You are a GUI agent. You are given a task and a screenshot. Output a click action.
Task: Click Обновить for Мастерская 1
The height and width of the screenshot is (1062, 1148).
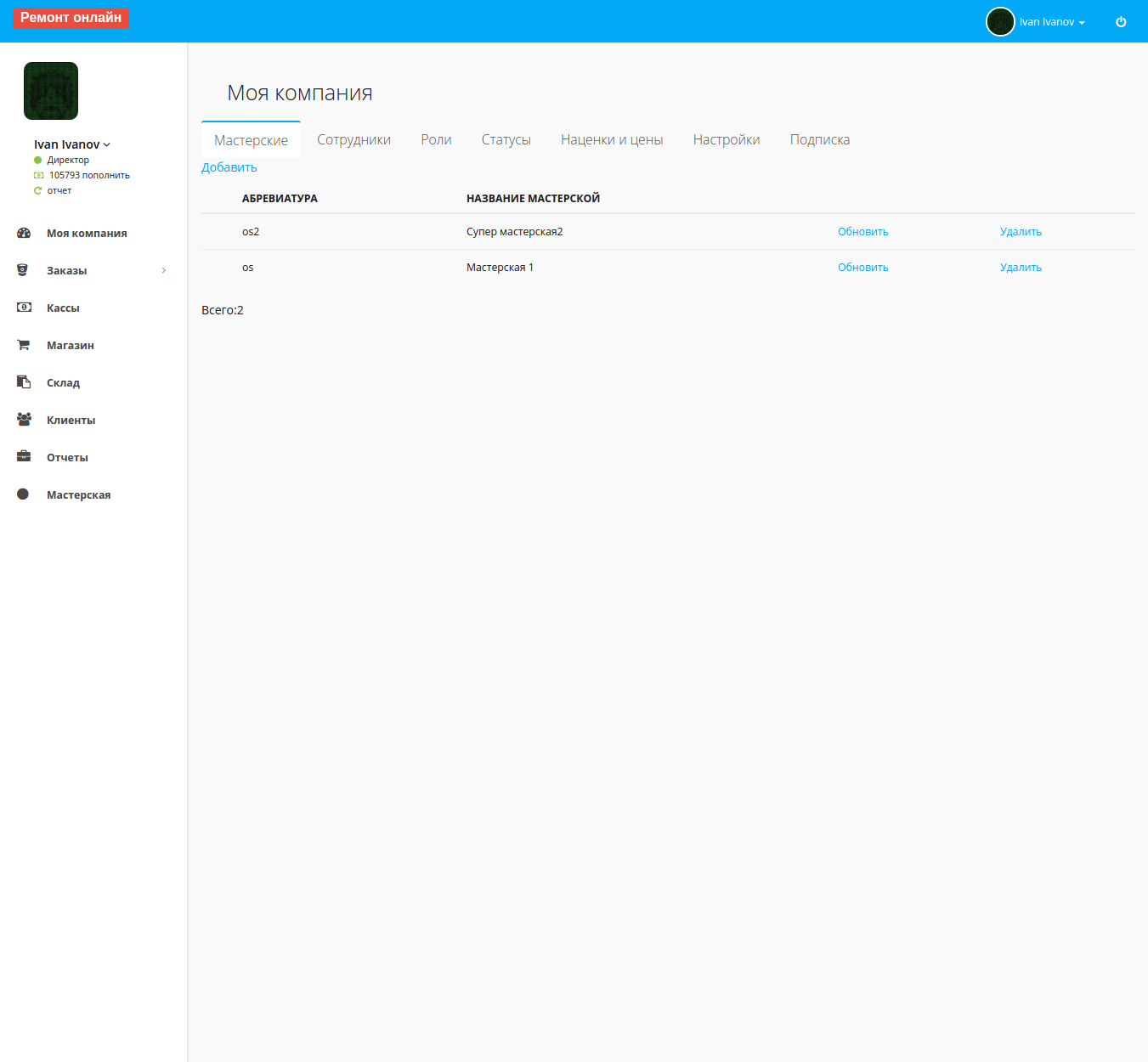tap(863, 268)
